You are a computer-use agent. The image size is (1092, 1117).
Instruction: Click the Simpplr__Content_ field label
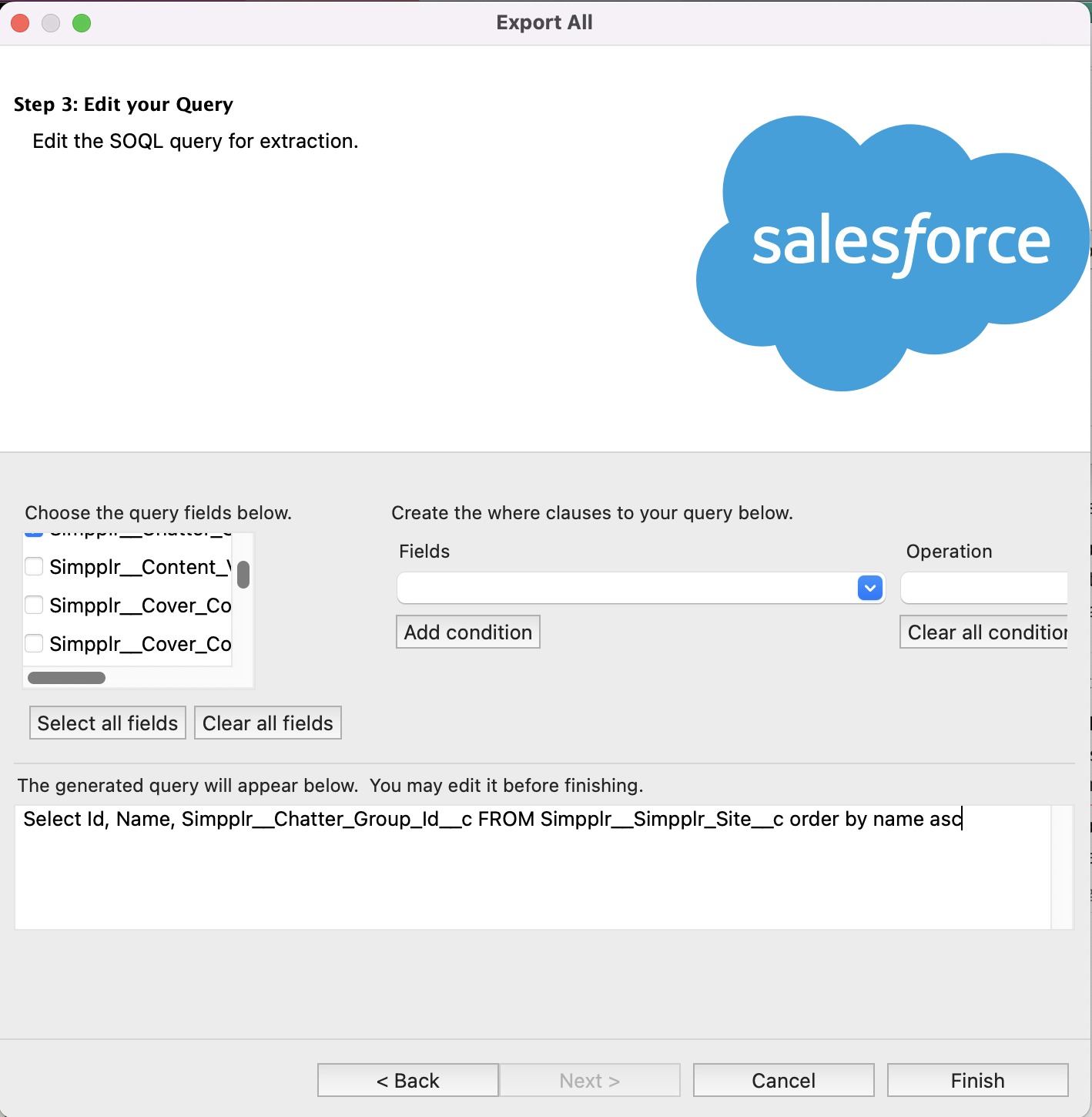[140, 567]
